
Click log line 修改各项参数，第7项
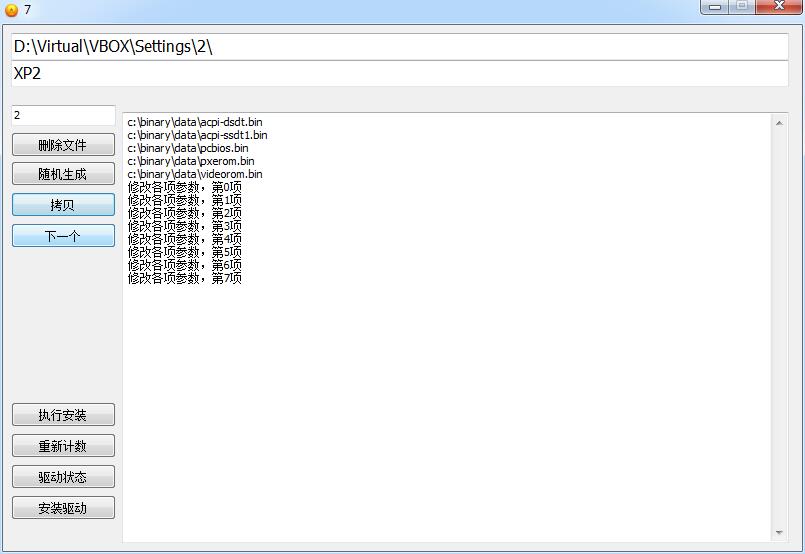click(184, 278)
